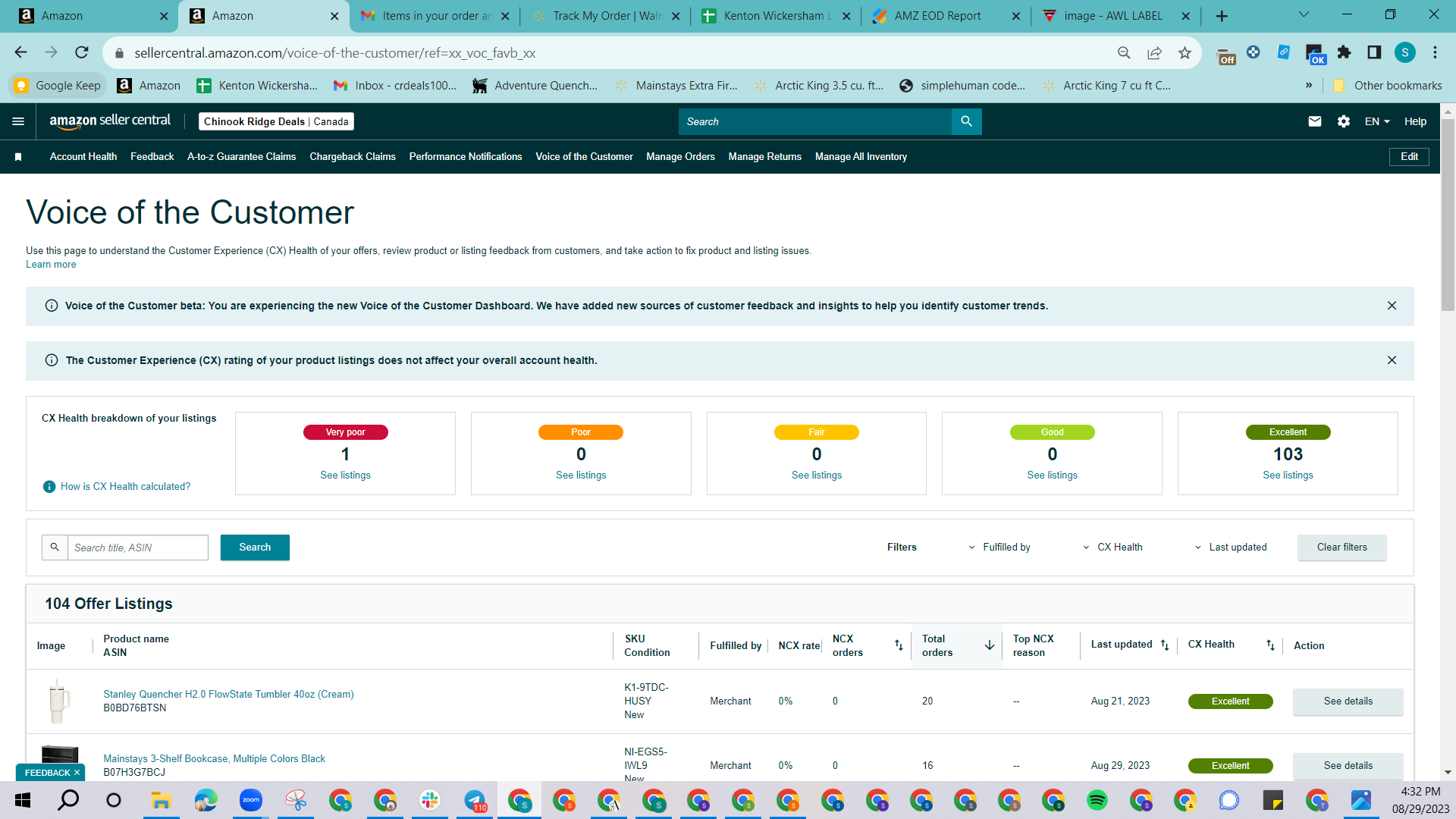Open the Chrome profile avatar S

coord(1405,52)
